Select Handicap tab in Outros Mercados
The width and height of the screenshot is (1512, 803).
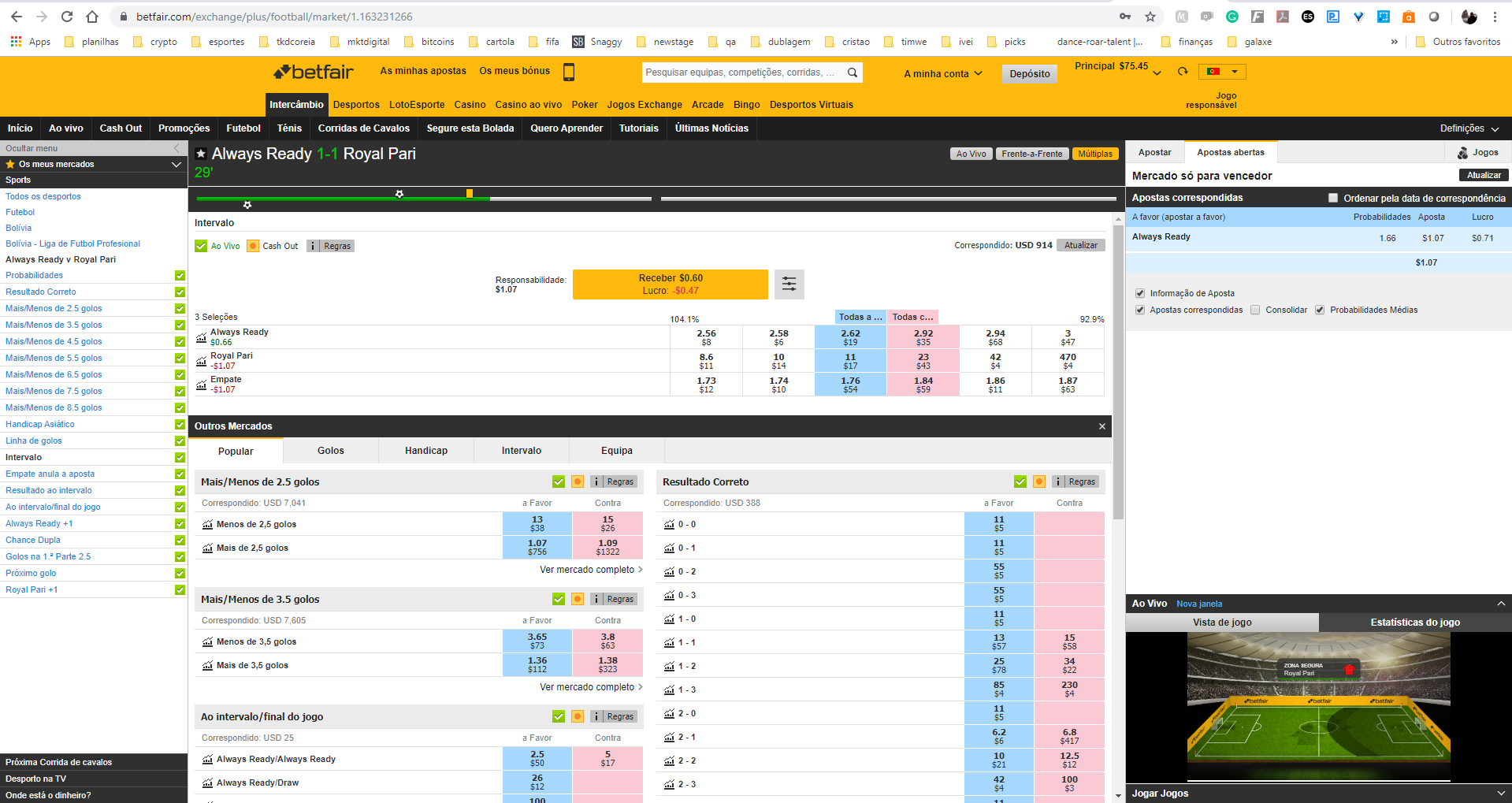pyautogui.click(x=426, y=451)
